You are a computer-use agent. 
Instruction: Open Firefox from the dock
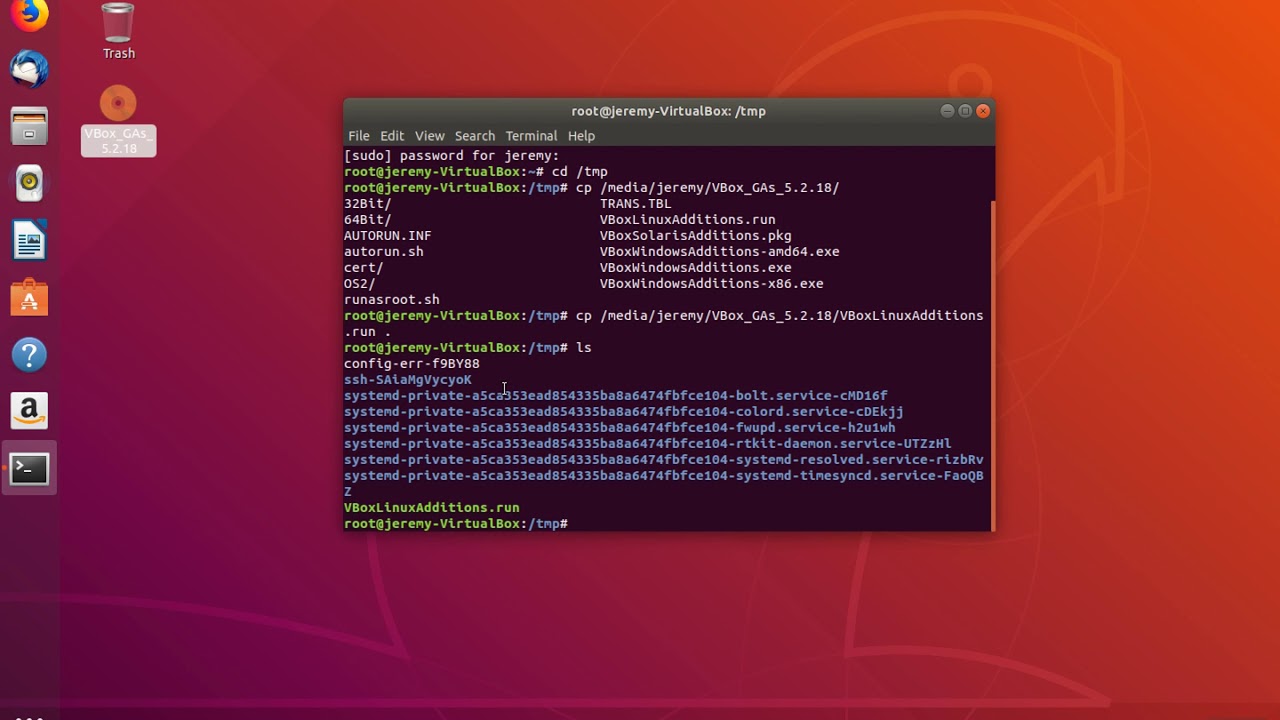pos(29,14)
